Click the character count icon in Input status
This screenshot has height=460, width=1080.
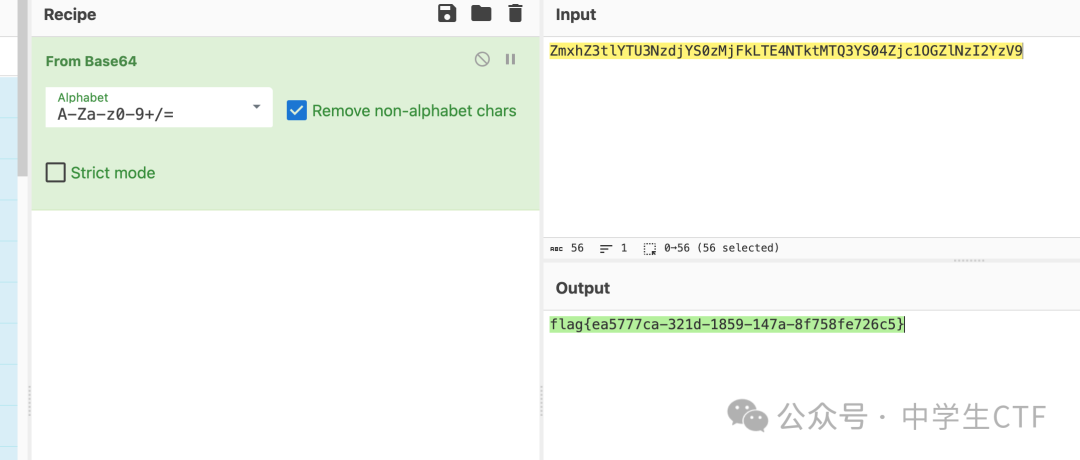click(556, 248)
